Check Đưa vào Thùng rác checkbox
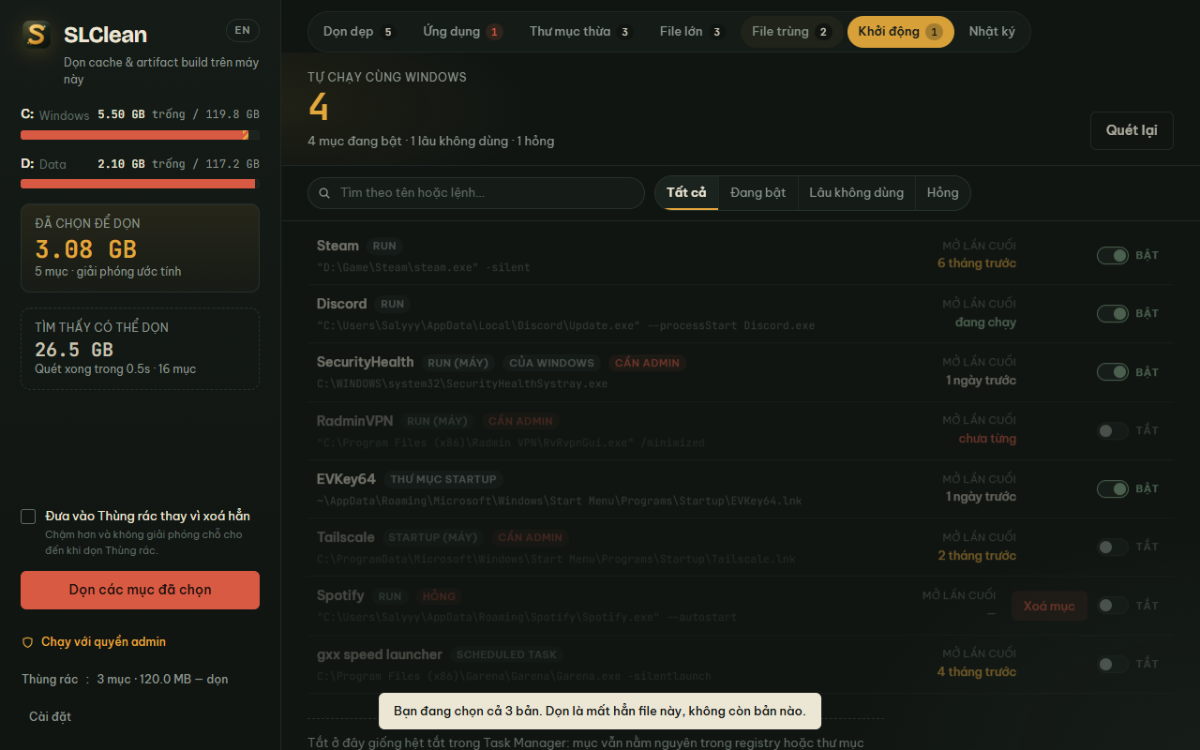 (x=28, y=516)
